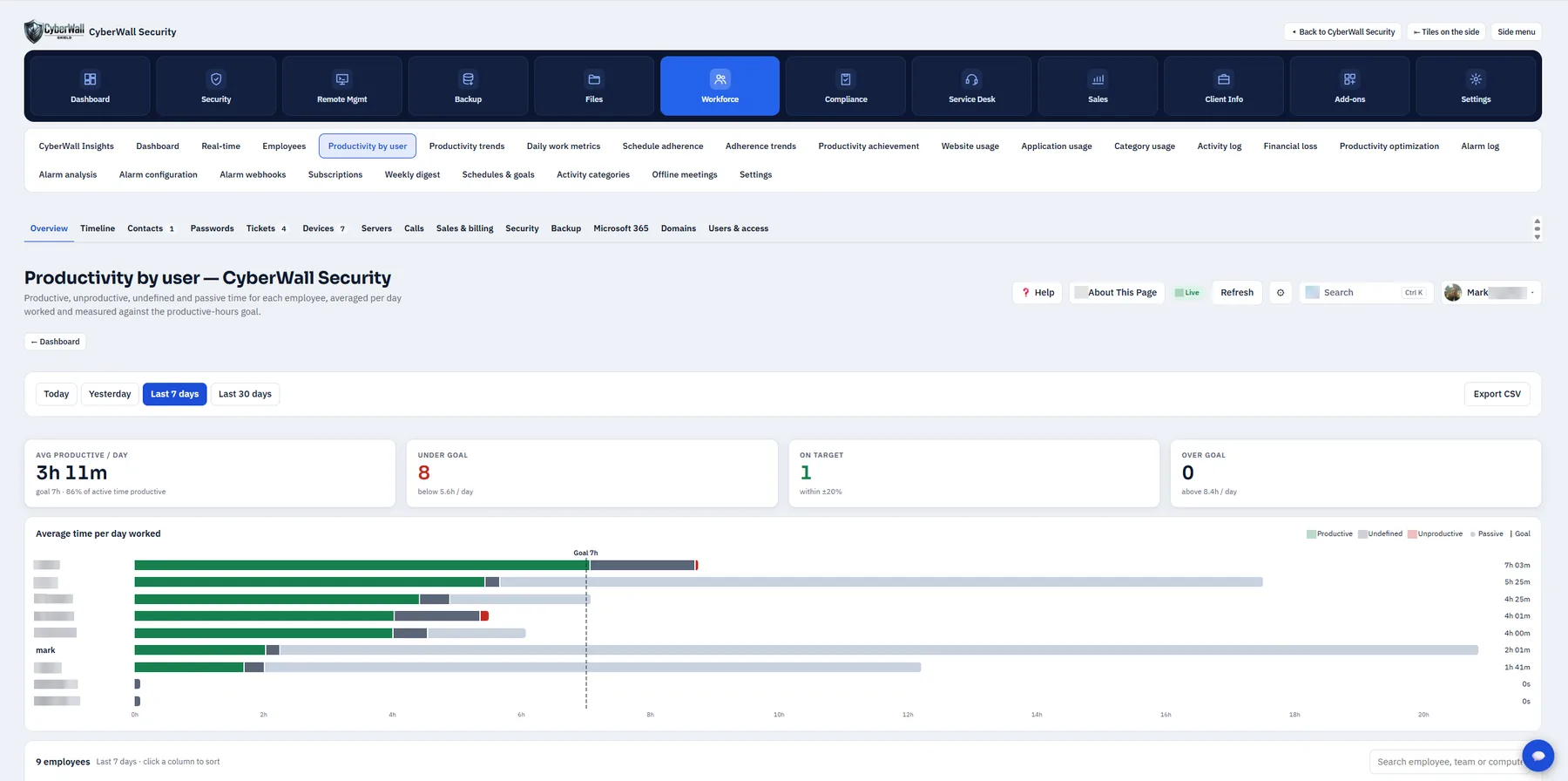This screenshot has height=781, width=1568.
Task: Click the Productive green legend swatch
Action: point(1311,534)
